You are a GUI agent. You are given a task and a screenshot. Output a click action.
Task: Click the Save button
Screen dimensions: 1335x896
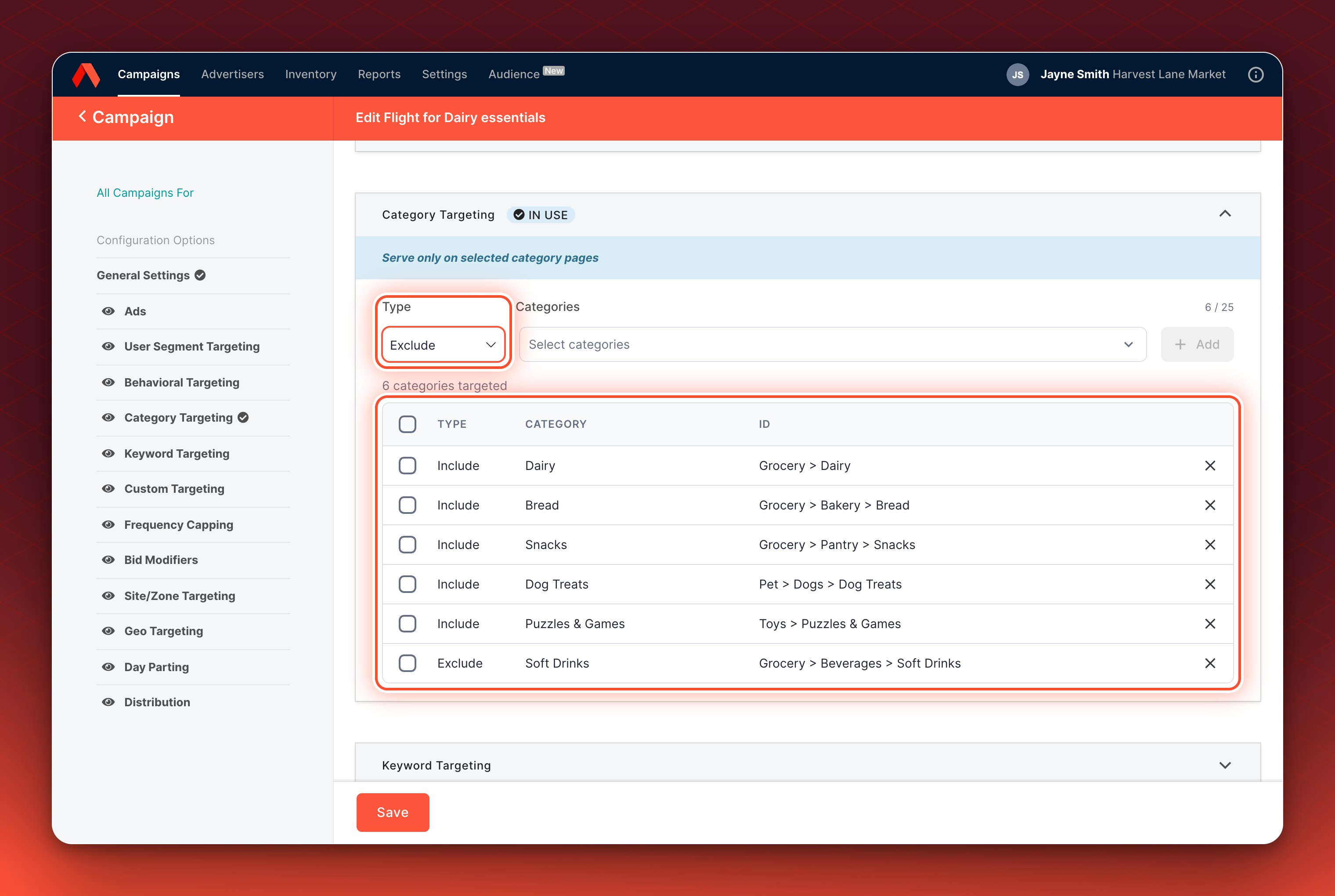[393, 812]
